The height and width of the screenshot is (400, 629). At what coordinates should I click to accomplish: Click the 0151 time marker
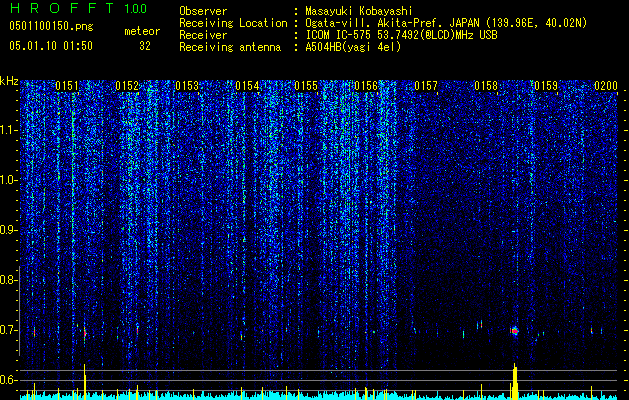[x=67, y=86]
